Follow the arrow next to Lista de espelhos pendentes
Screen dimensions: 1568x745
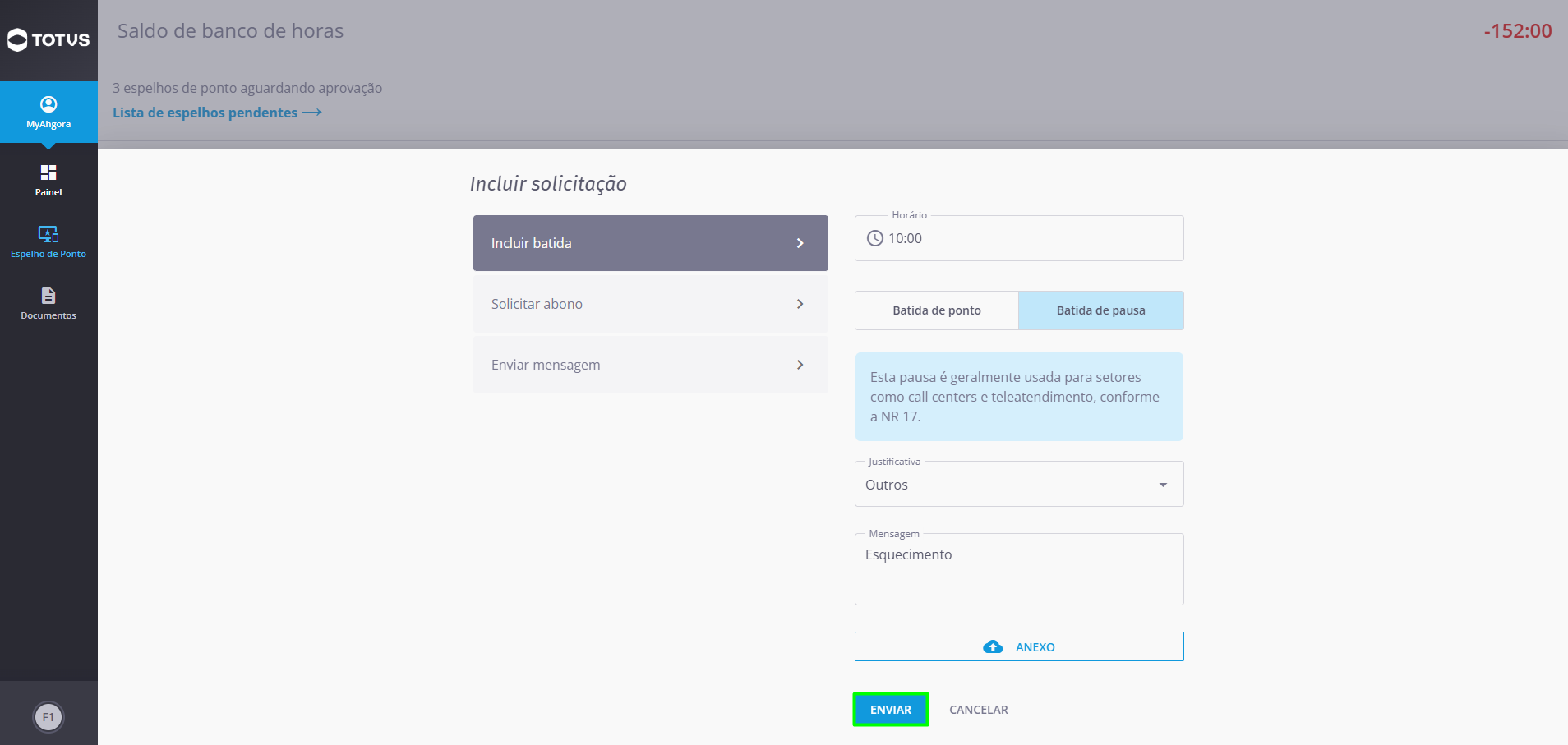pyautogui.click(x=312, y=113)
